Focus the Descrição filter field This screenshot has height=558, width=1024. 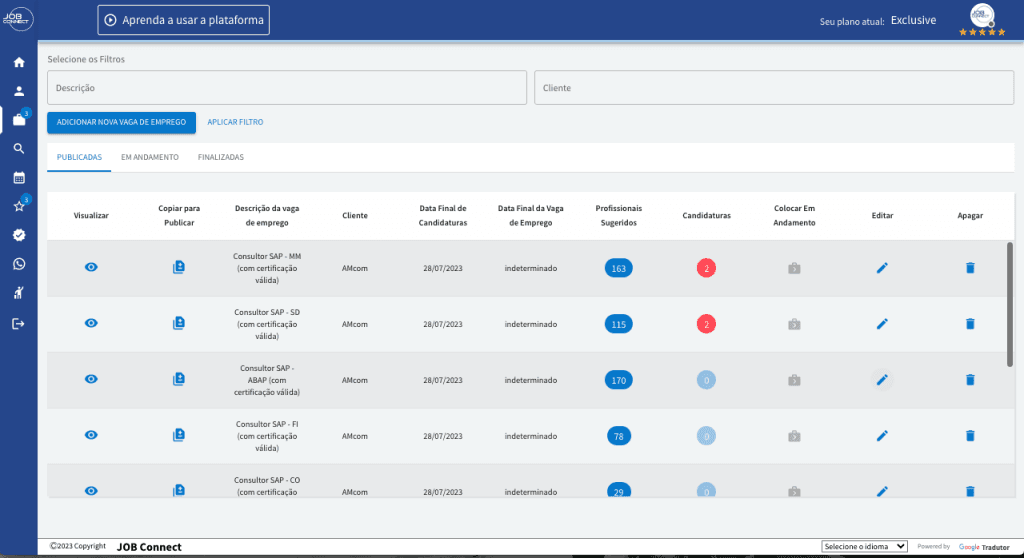coord(287,88)
